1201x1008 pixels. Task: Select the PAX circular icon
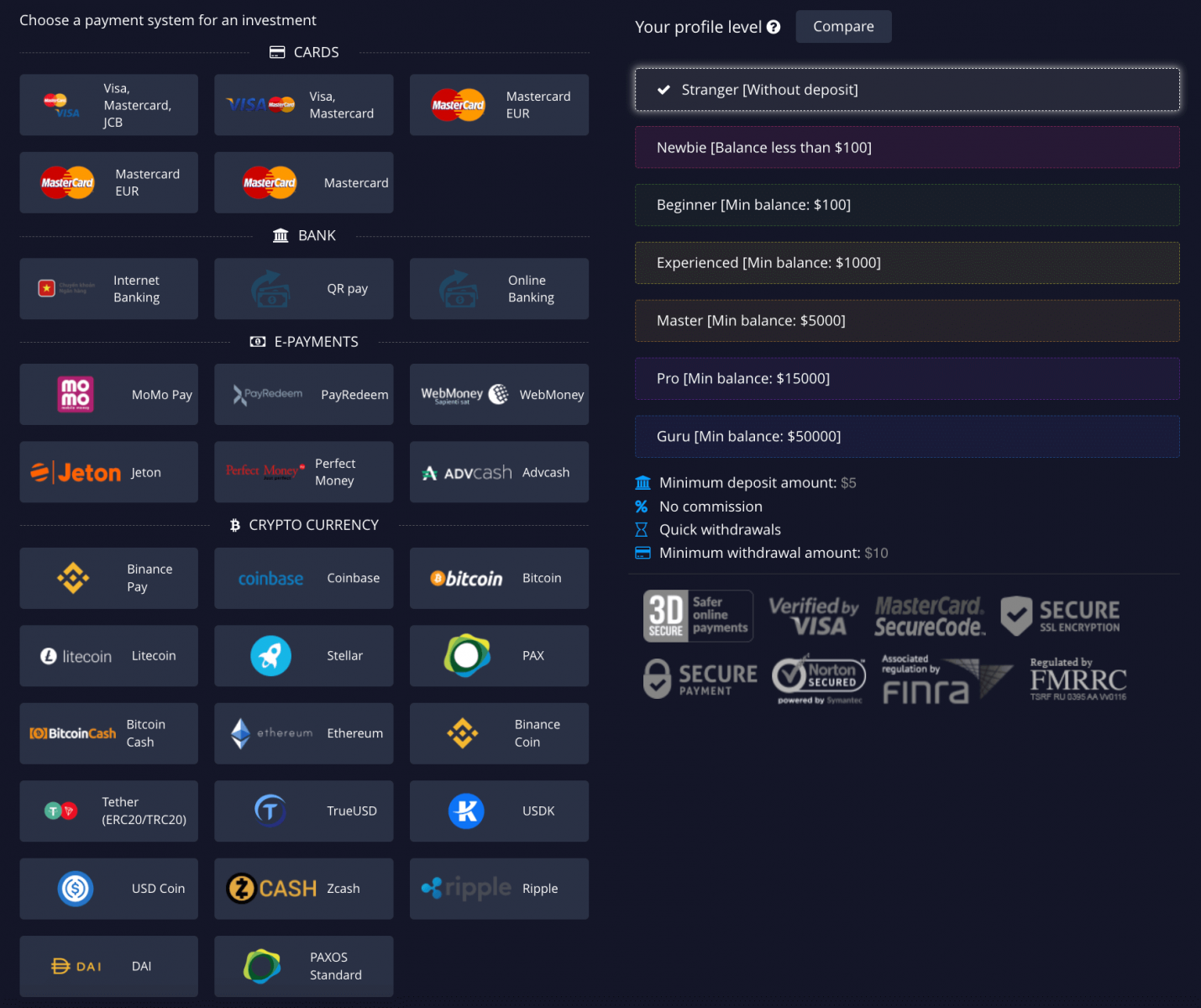(466, 656)
